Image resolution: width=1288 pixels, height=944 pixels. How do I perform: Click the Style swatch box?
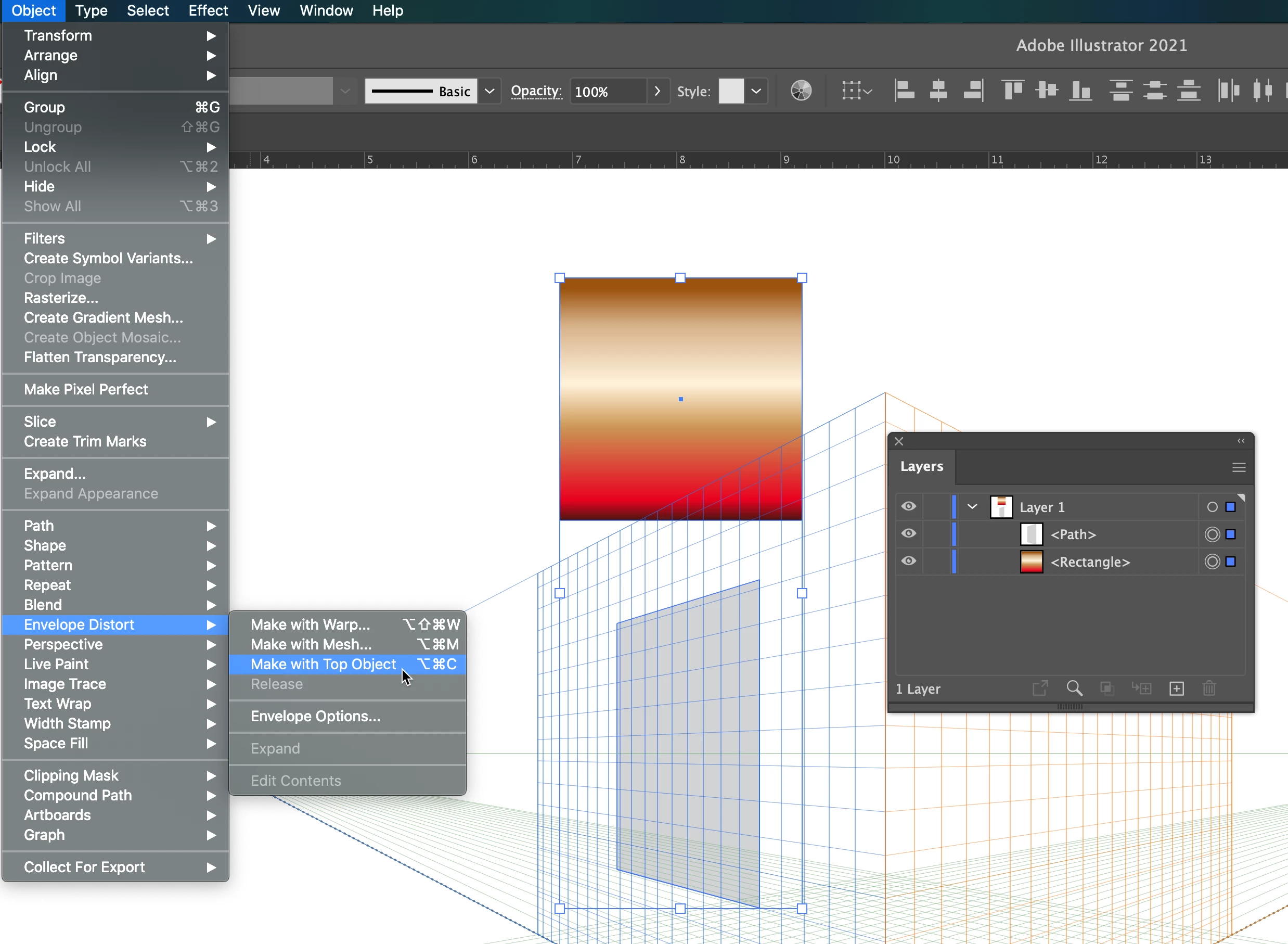(730, 92)
